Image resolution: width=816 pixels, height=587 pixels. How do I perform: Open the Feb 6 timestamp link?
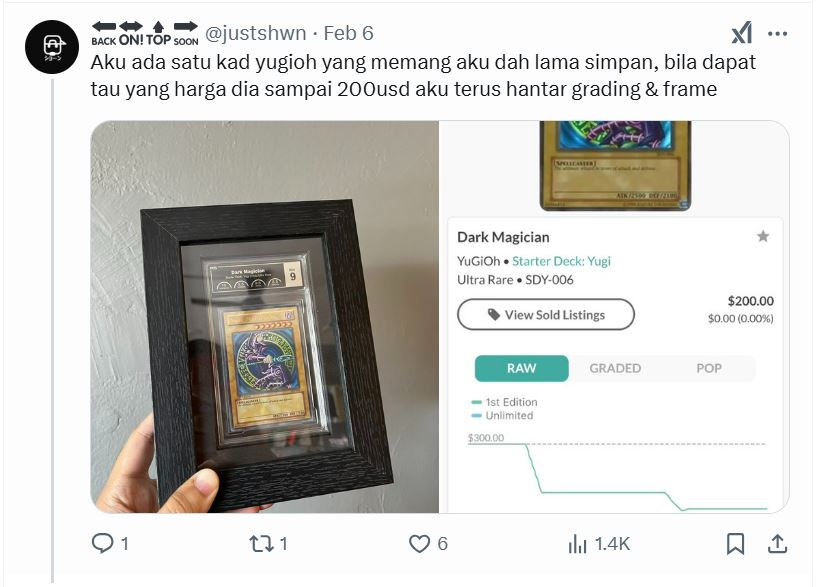tap(349, 33)
